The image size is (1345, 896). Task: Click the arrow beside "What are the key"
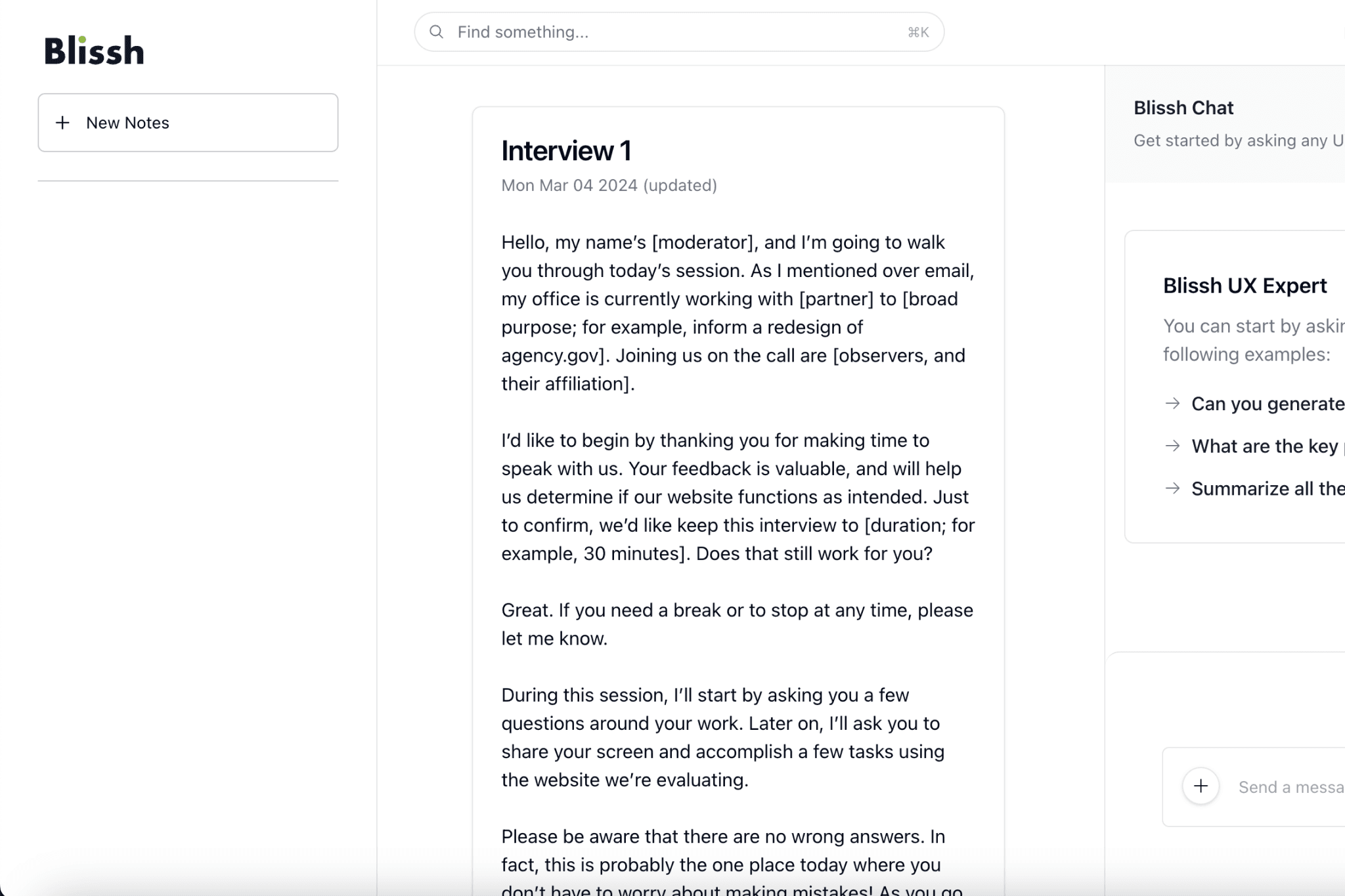pos(1172,446)
